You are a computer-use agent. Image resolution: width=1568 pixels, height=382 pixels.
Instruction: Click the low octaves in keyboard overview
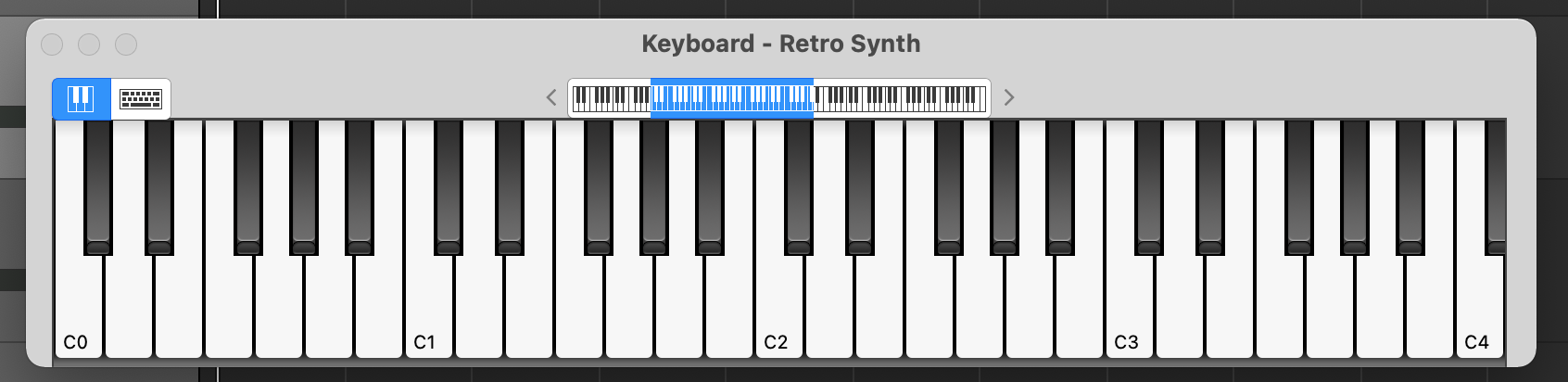point(612,97)
